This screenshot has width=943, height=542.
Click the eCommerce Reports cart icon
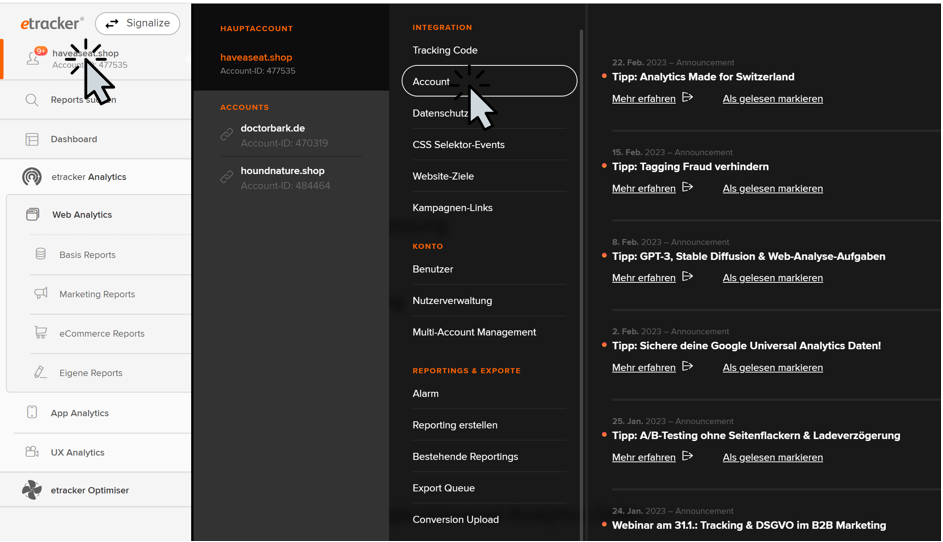41,333
